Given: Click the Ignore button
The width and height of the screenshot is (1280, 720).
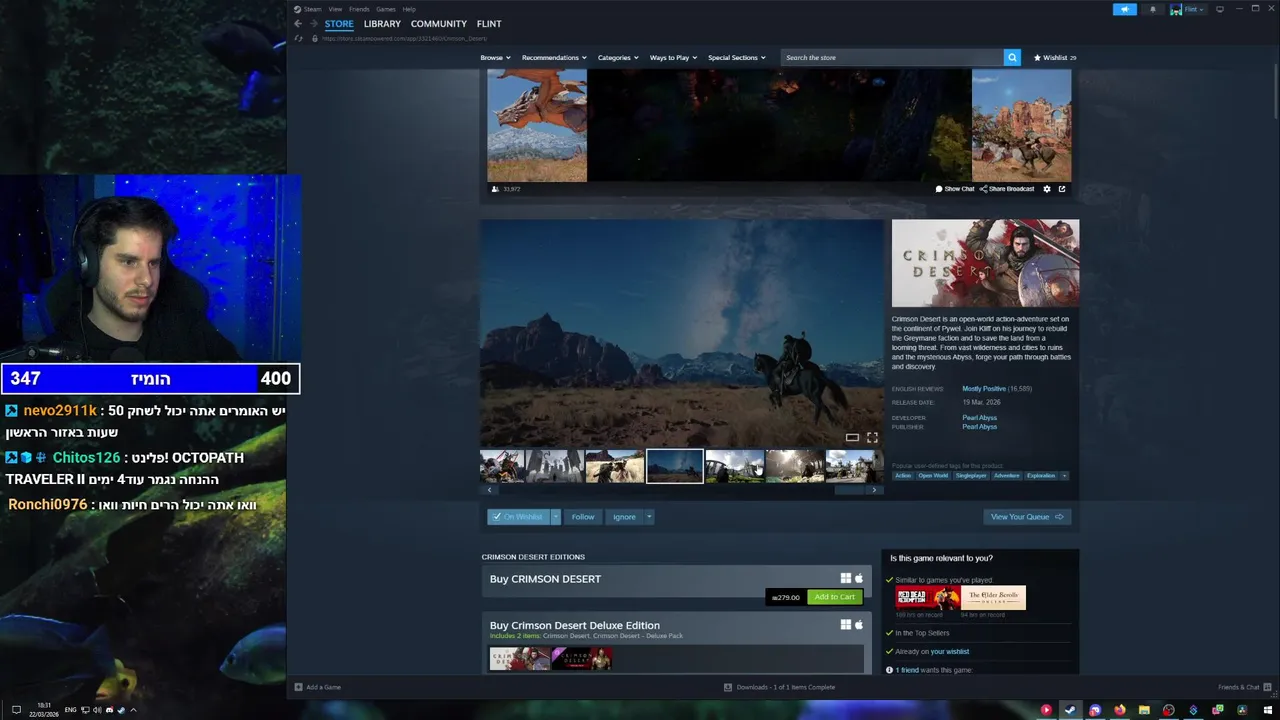Looking at the screenshot, I should [624, 517].
